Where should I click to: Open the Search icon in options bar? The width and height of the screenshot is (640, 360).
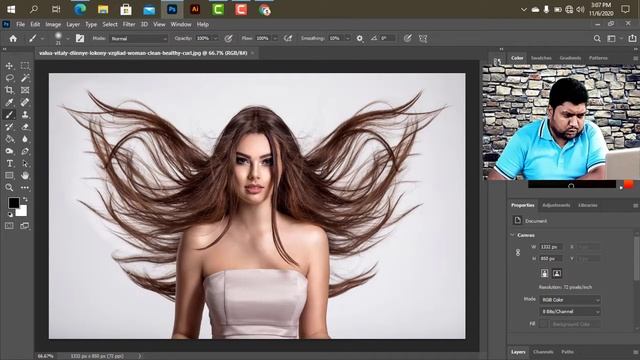[597, 38]
